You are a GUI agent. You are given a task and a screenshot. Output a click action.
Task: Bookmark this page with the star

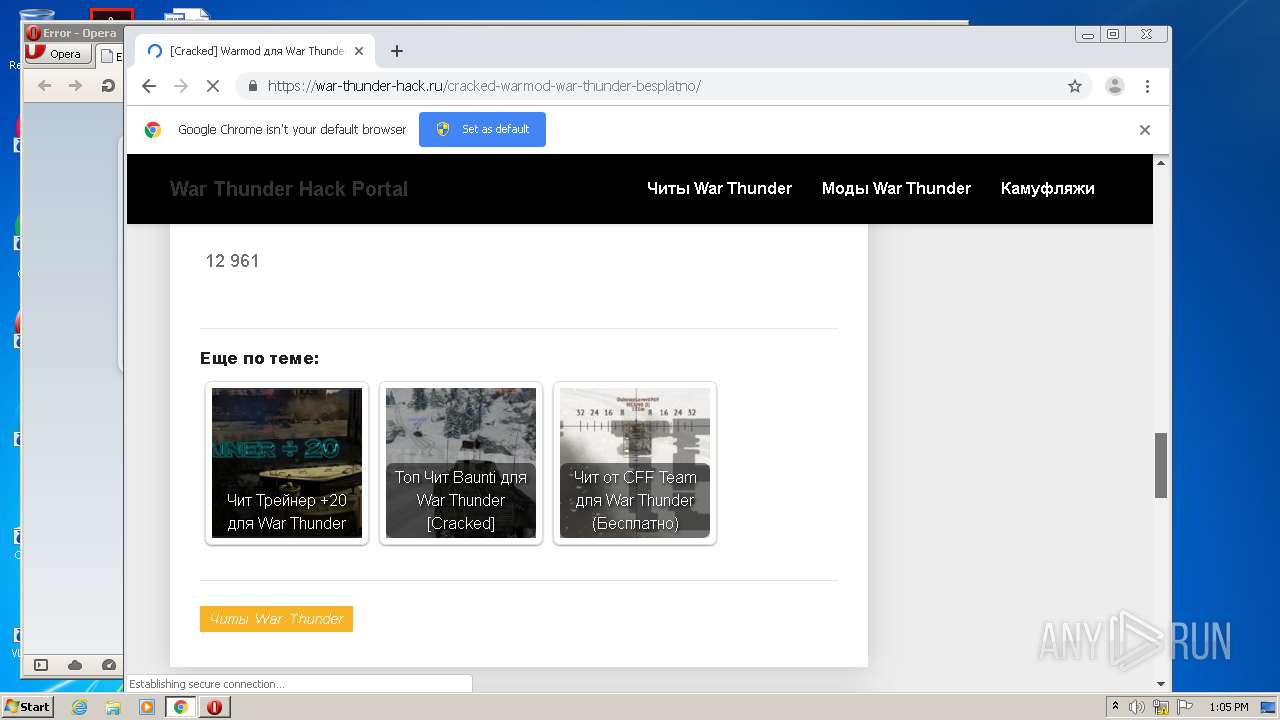pyautogui.click(x=1075, y=86)
